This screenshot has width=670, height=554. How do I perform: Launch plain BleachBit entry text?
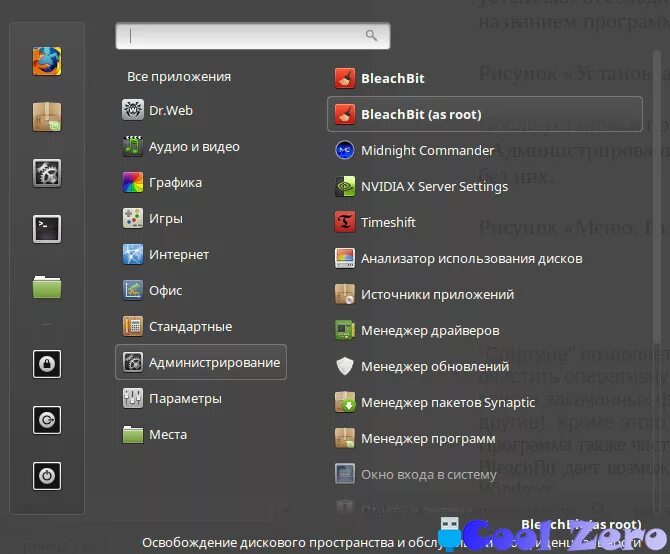(393, 78)
